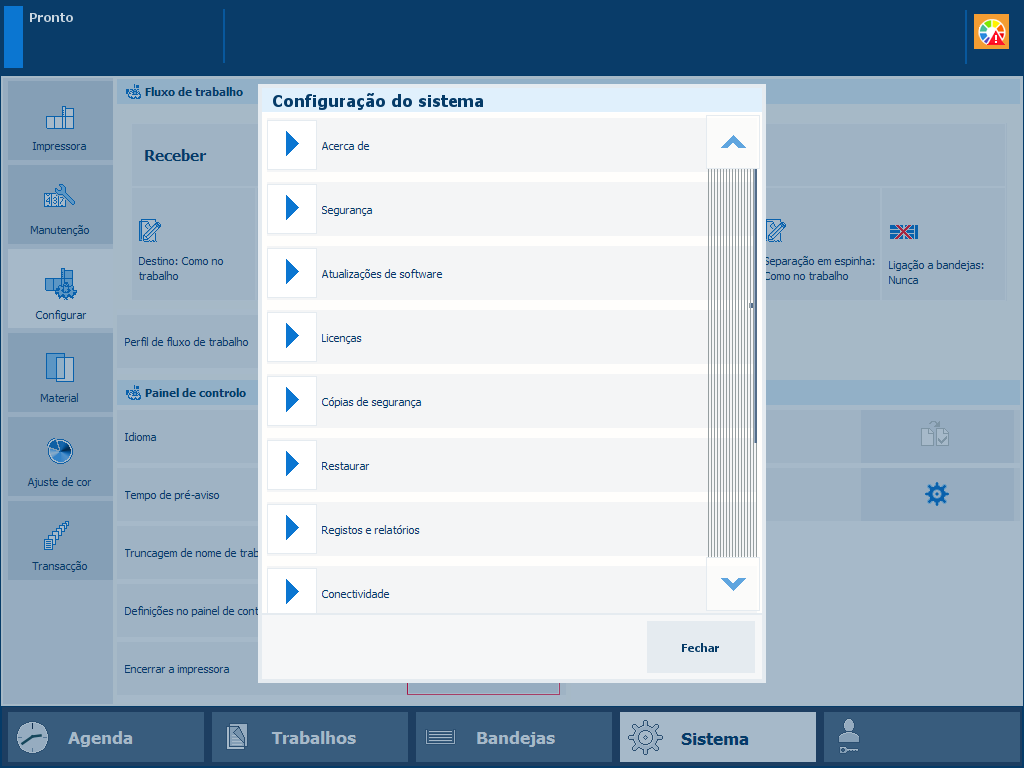Click the Separação em espinha edit icon
Screen dimensions: 1024x768
pyautogui.click(x=776, y=231)
